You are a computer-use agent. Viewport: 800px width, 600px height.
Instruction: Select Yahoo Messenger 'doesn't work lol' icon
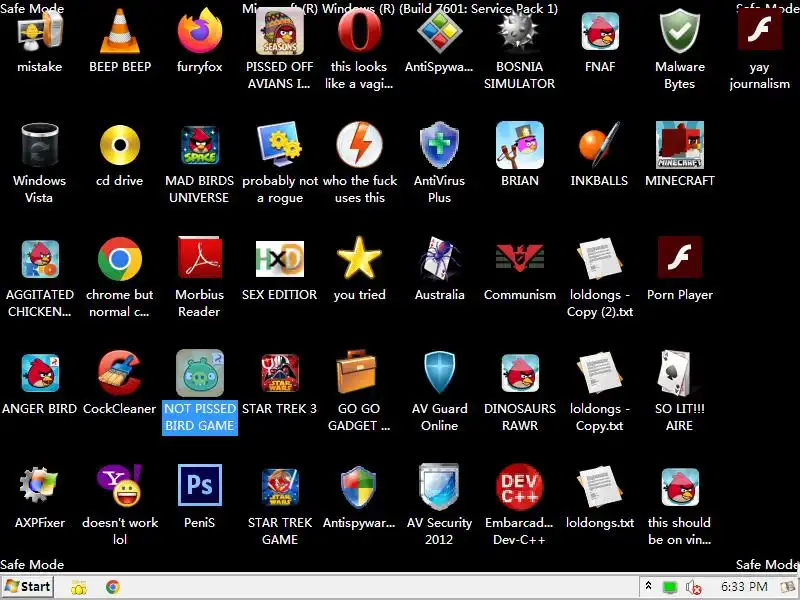(120, 486)
